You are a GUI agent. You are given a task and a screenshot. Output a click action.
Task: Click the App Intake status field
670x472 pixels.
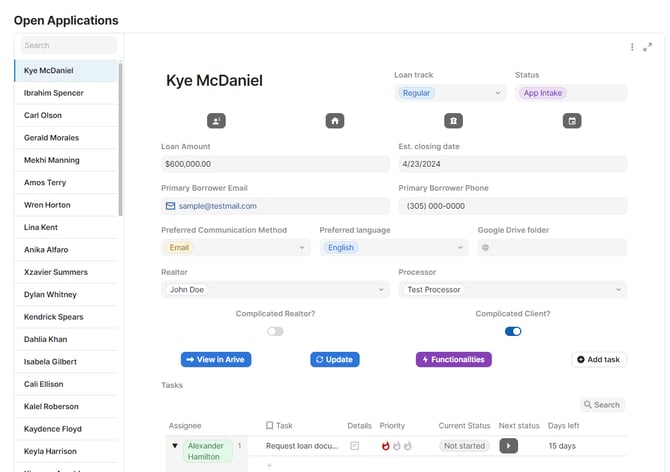(x=571, y=93)
